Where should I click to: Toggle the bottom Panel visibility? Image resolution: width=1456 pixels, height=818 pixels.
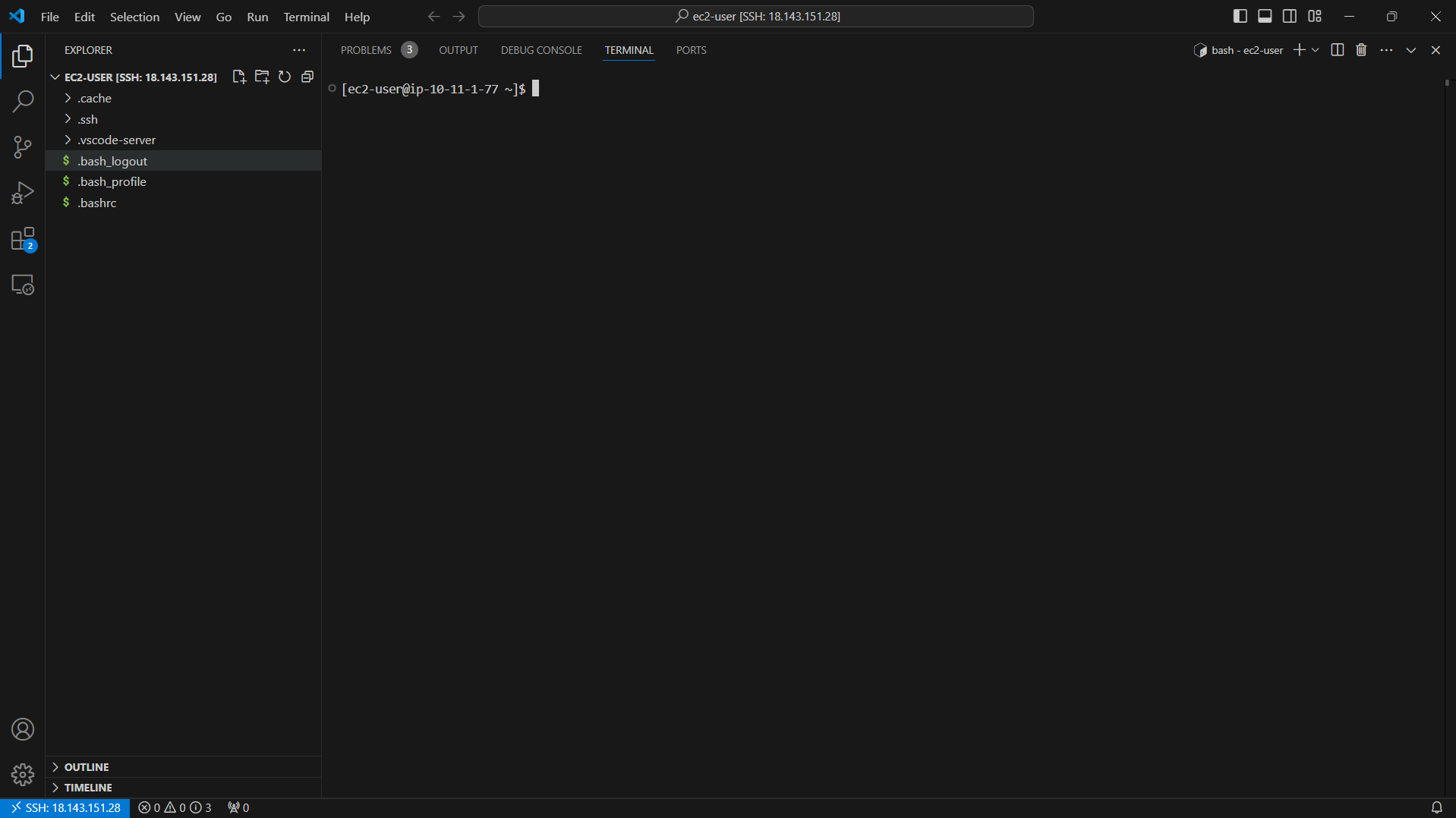[1265, 16]
